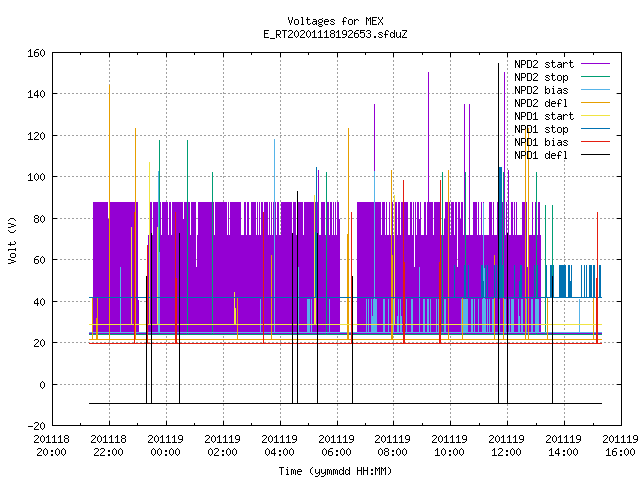Click the y-axis label 'Volt (V)'
The image size is (640, 480).
pos(12,240)
